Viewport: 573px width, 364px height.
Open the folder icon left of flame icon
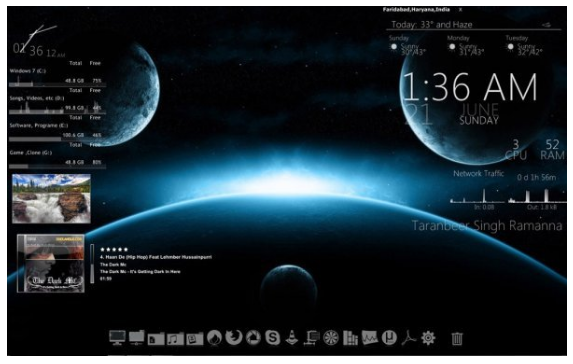point(195,339)
